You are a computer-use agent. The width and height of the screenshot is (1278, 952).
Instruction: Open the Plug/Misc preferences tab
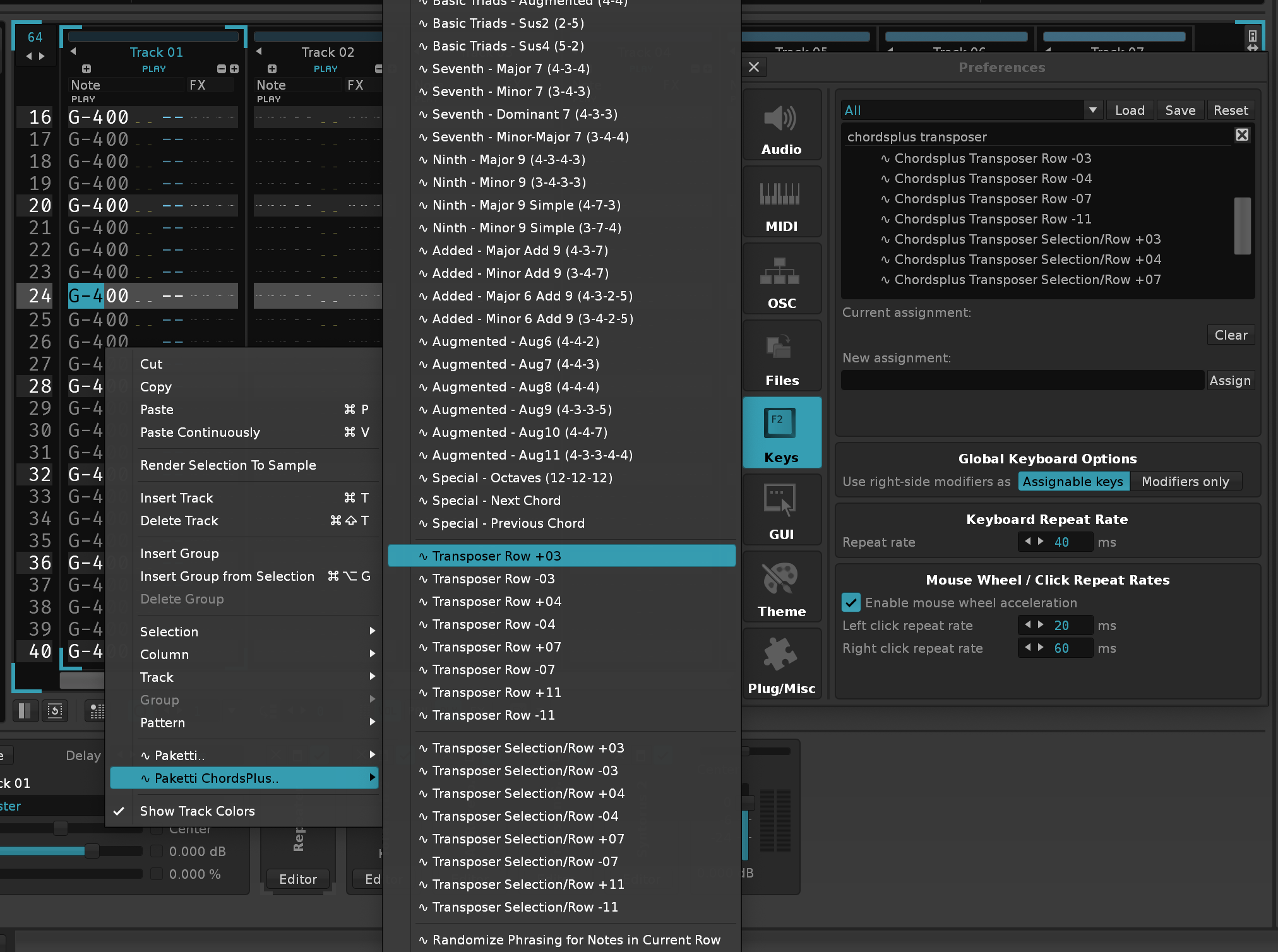(x=781, y=664)
